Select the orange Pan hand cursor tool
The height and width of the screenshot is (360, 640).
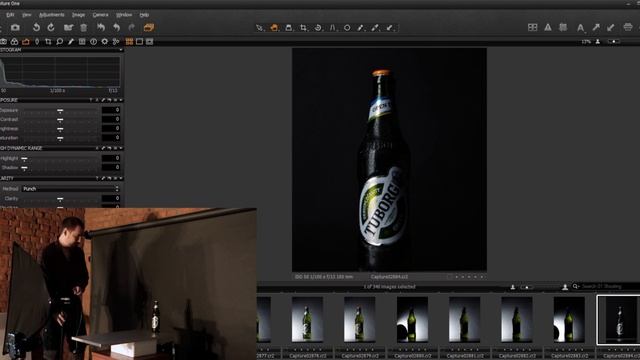(x=274, y=28)
